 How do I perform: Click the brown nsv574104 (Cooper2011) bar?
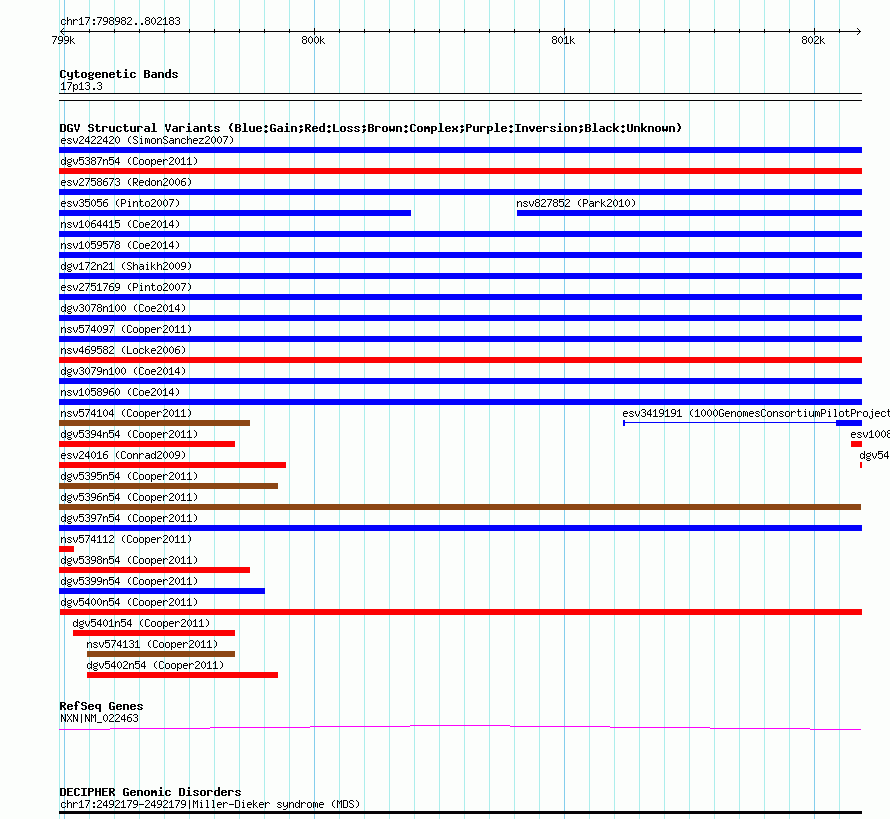(x=154, y=423)
